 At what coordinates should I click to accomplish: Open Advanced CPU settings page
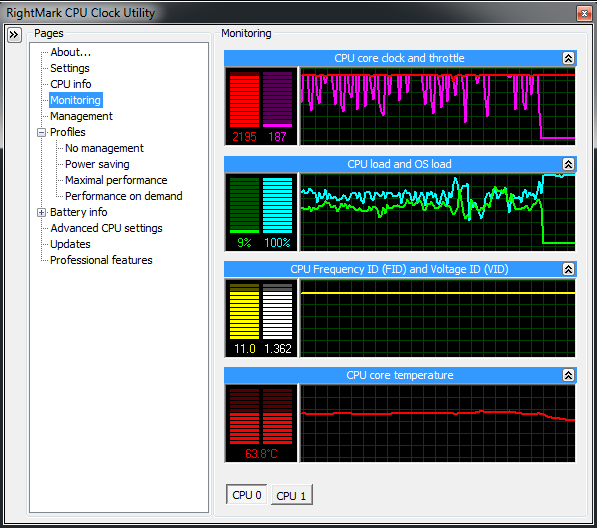coord(106,228)
